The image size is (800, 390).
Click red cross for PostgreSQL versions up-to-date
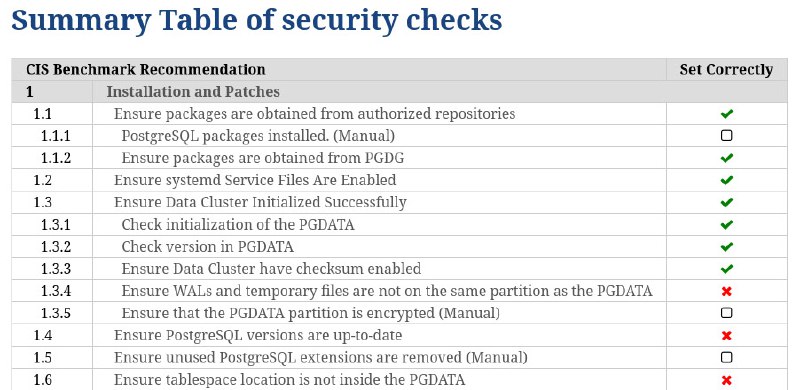727,335
